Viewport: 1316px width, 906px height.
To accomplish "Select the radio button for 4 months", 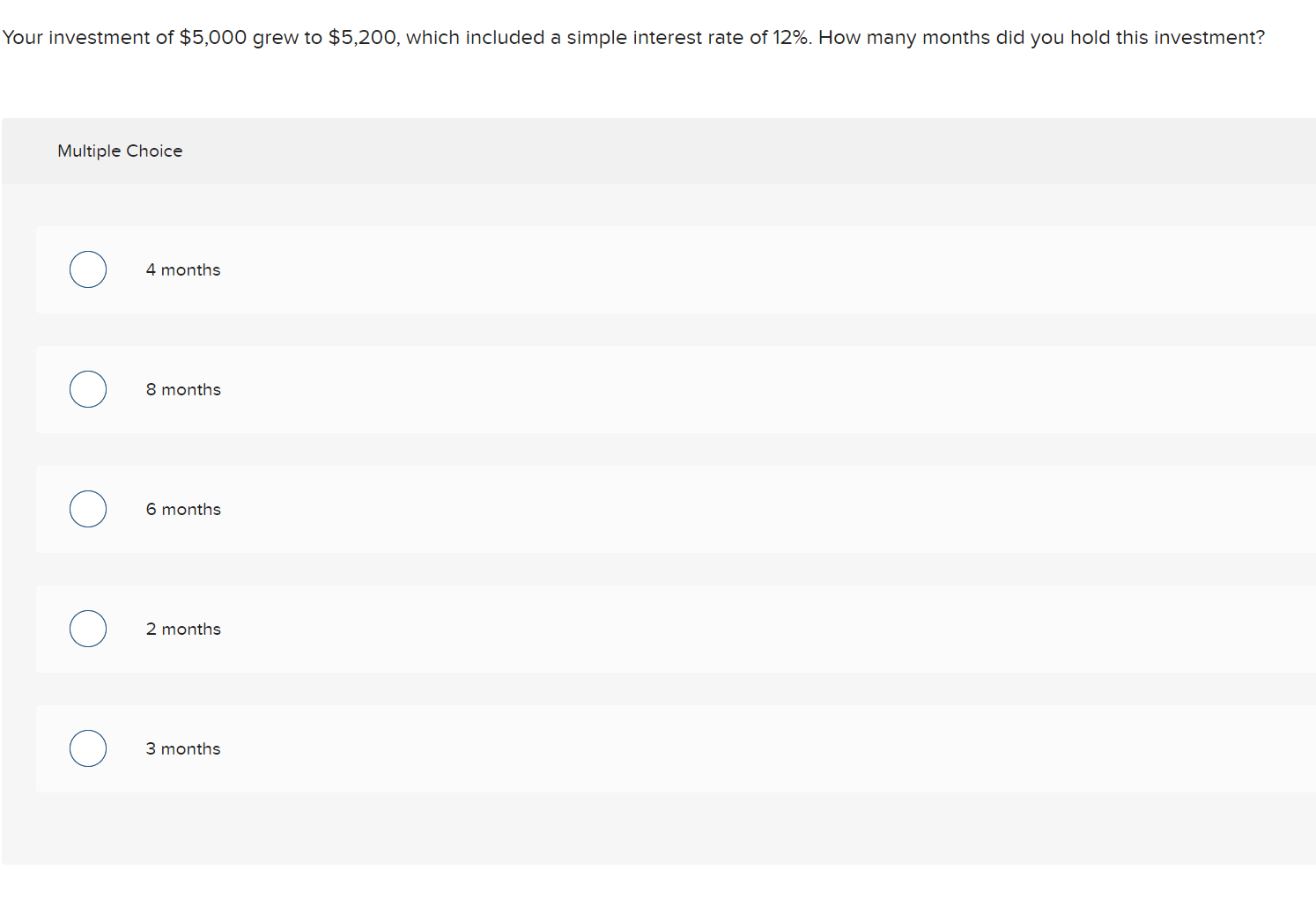I will pyautogui.click(x=88, y=269).
